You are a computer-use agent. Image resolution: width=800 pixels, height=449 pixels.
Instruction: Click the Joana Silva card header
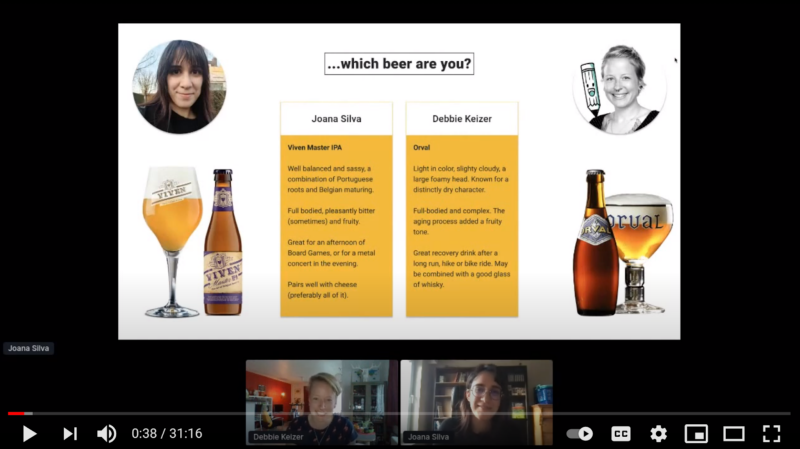[336, 118]
